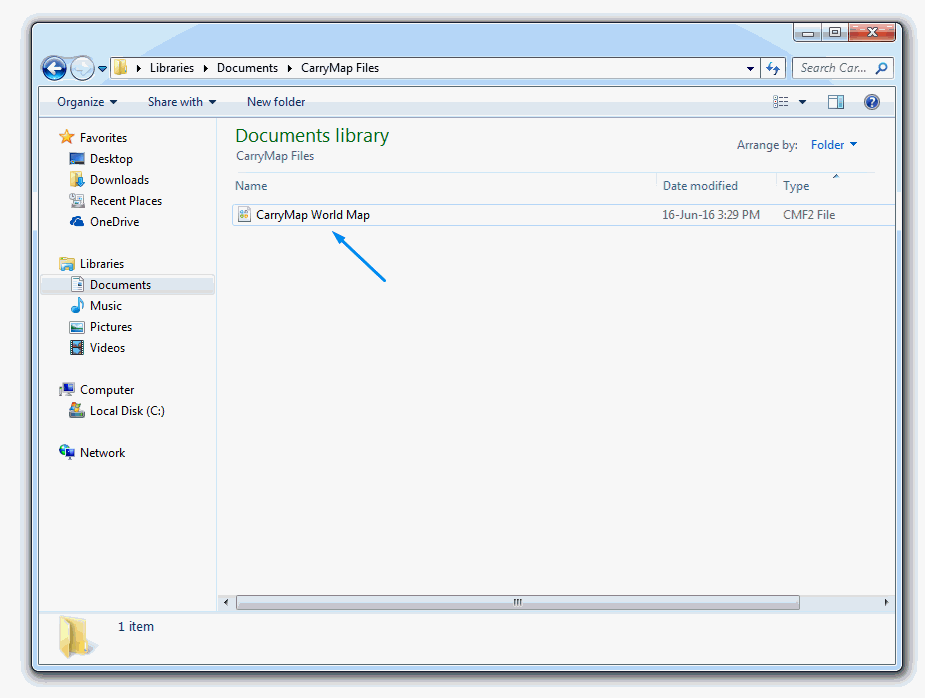The width and height of the screenshot is (925, 698).
Task: Click the Forward navigation arrow button
Action: [82, 68]
